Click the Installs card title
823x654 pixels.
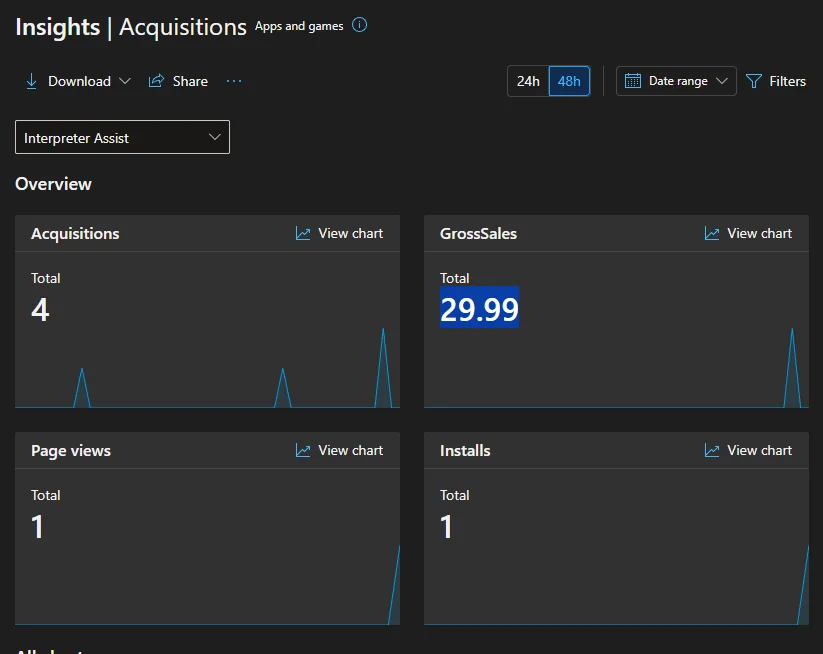tap(465, 451)
